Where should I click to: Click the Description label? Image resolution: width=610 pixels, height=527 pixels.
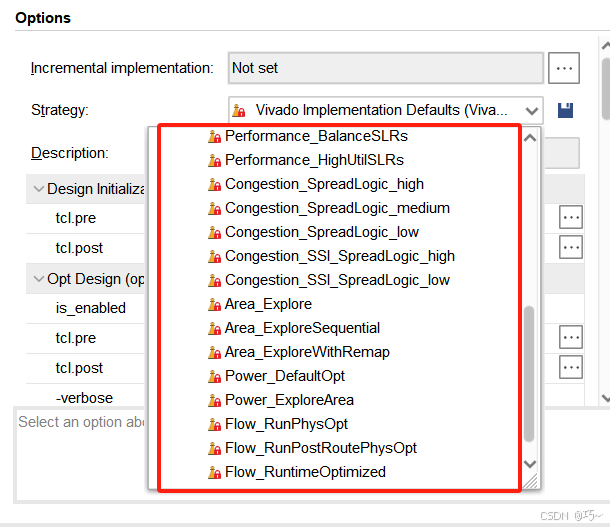[x=70, y=153]
